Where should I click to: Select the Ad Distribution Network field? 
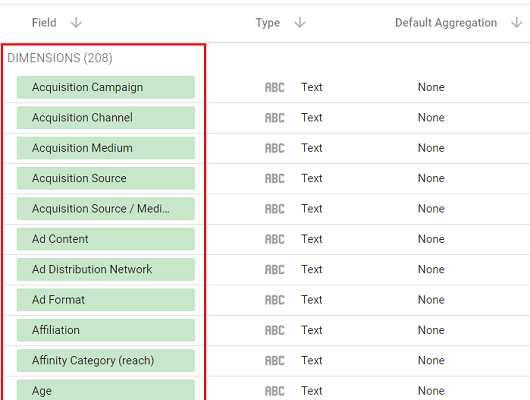[x=106, y=269]
